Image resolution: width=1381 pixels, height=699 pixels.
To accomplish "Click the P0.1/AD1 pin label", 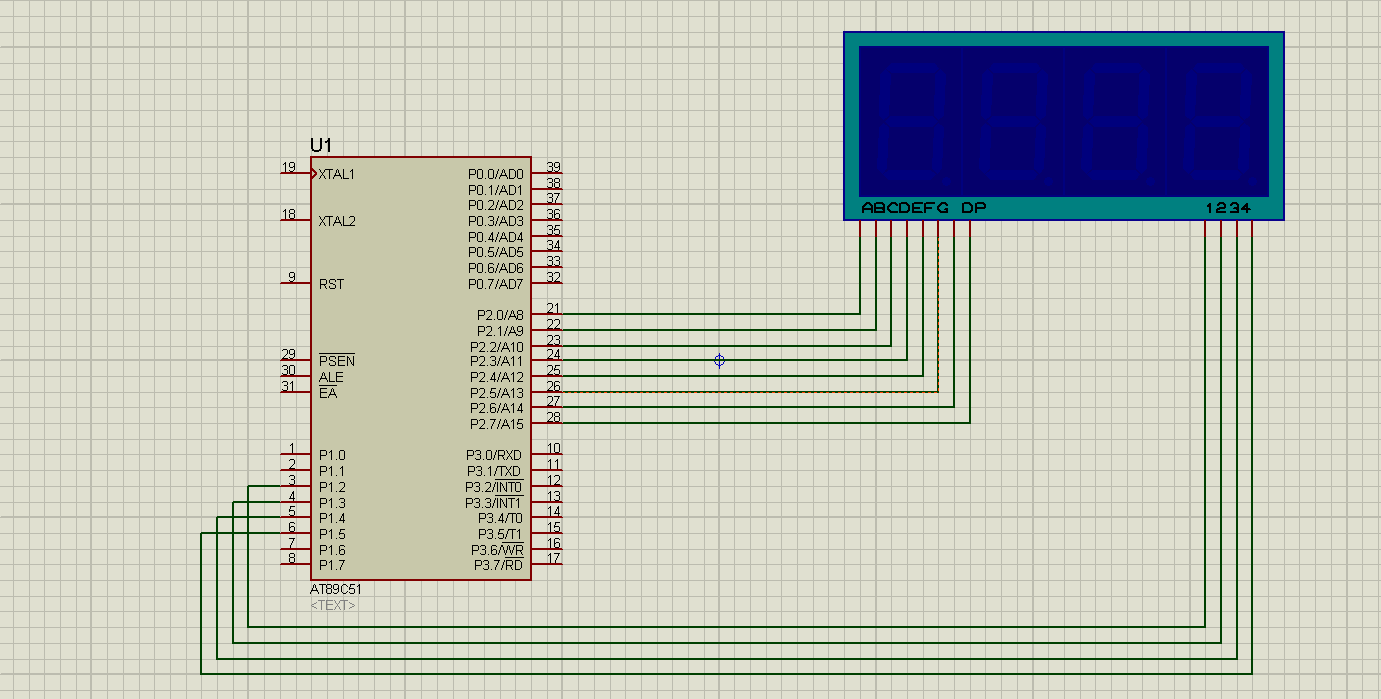I will 496,190.
